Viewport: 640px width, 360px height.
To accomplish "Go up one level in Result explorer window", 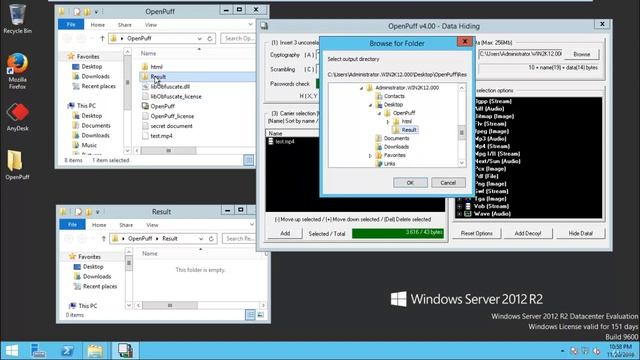I will (104, 238).
